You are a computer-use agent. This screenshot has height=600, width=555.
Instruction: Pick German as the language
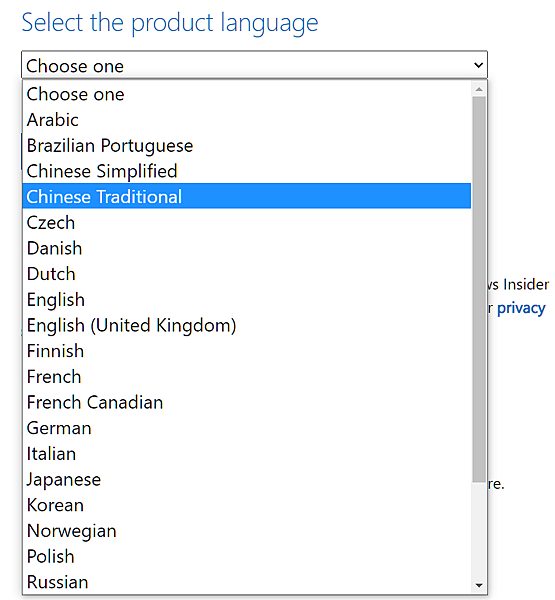click(x=246, y=428)
